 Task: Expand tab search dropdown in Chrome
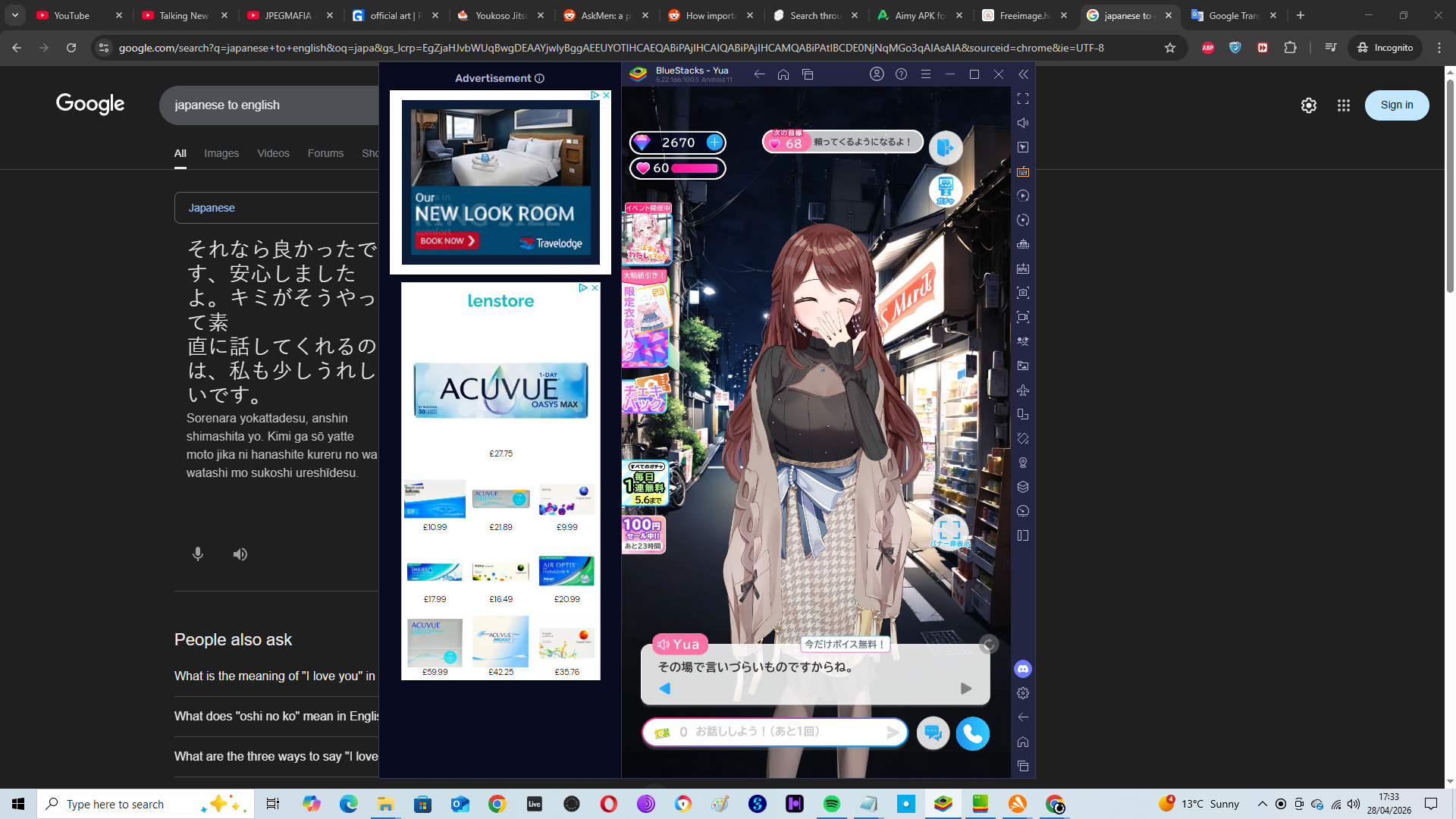(15, 15)
